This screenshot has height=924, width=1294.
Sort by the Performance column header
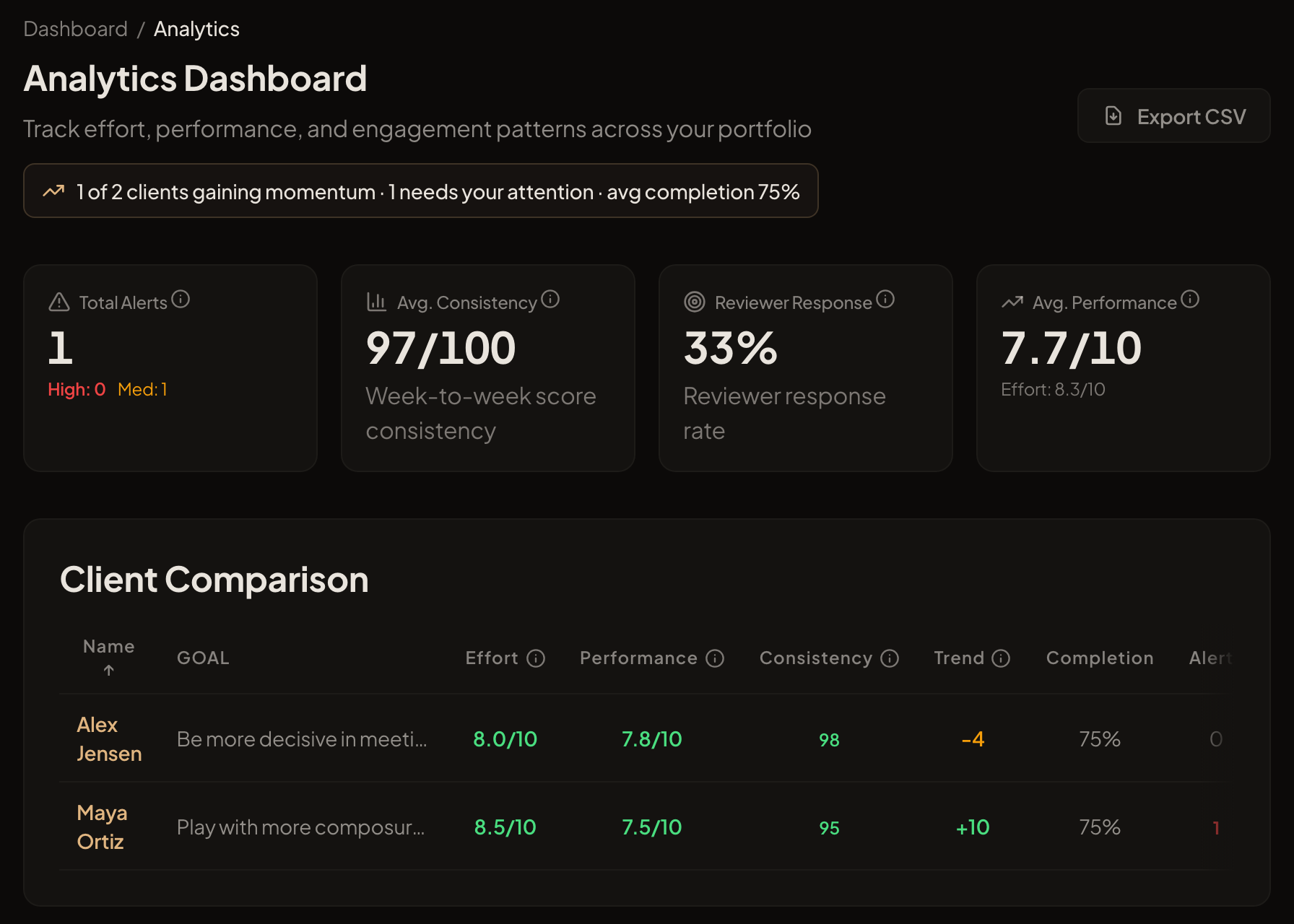click(638, 658)
